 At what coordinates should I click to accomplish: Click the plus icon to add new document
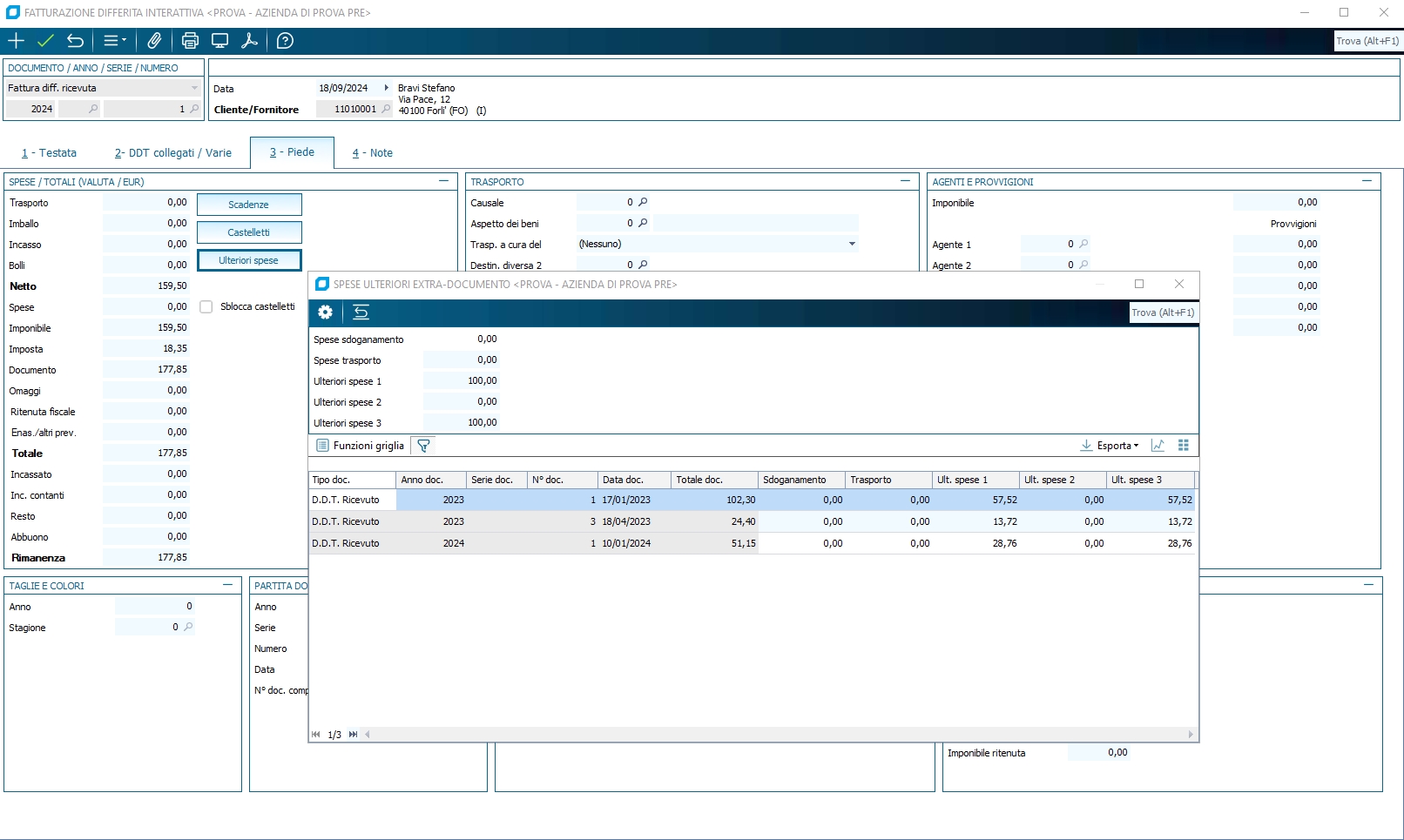[16, 41]
